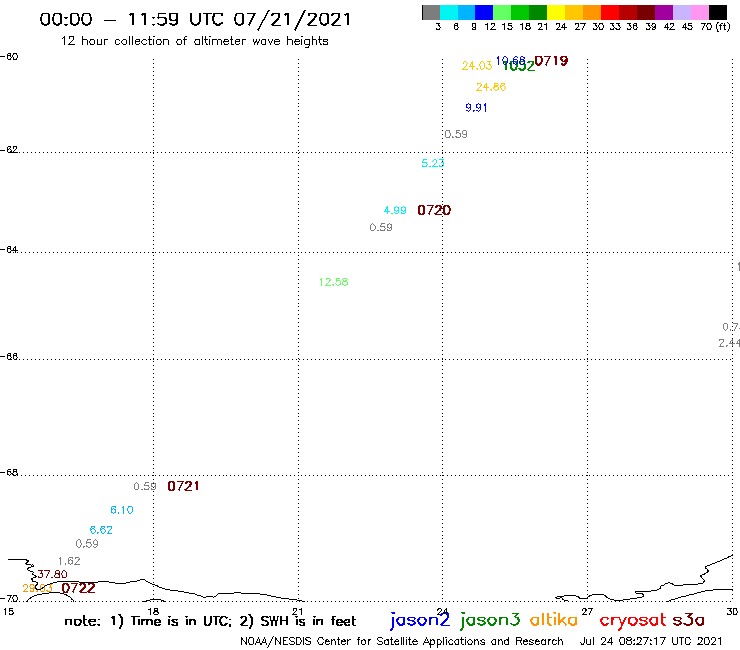
Task: Click the 24.03 wave height value
Action: (477, 66)
